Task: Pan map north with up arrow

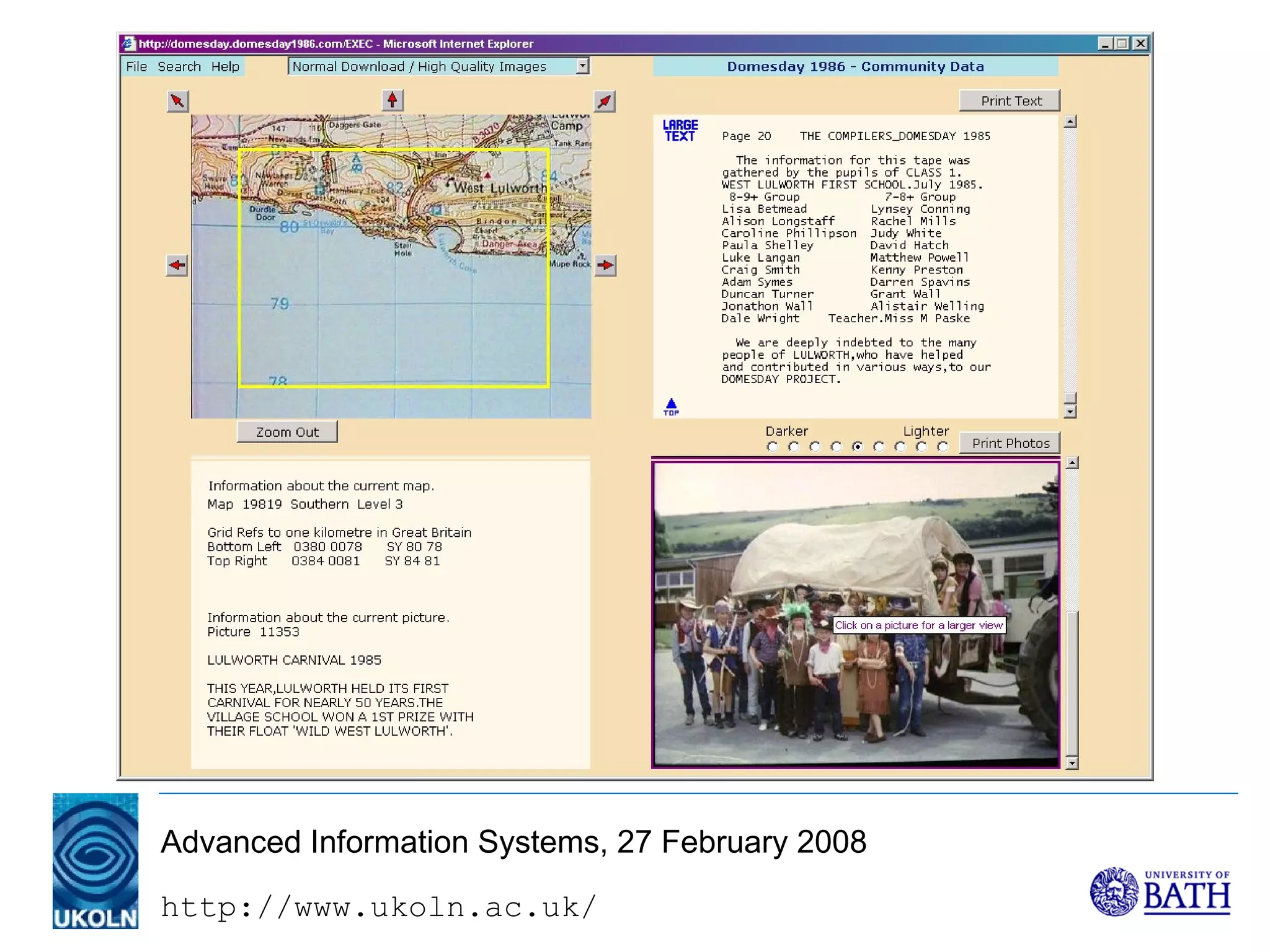Action: pos(393,100)
